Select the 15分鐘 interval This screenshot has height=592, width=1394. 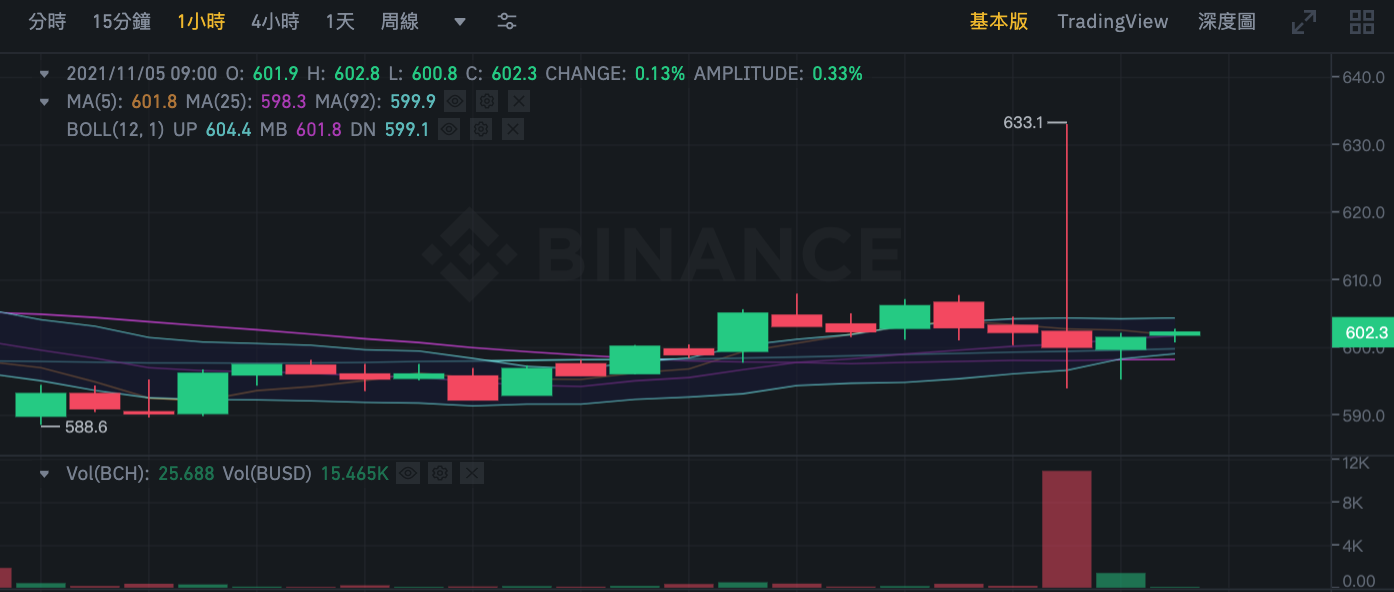tap(121, 22)
